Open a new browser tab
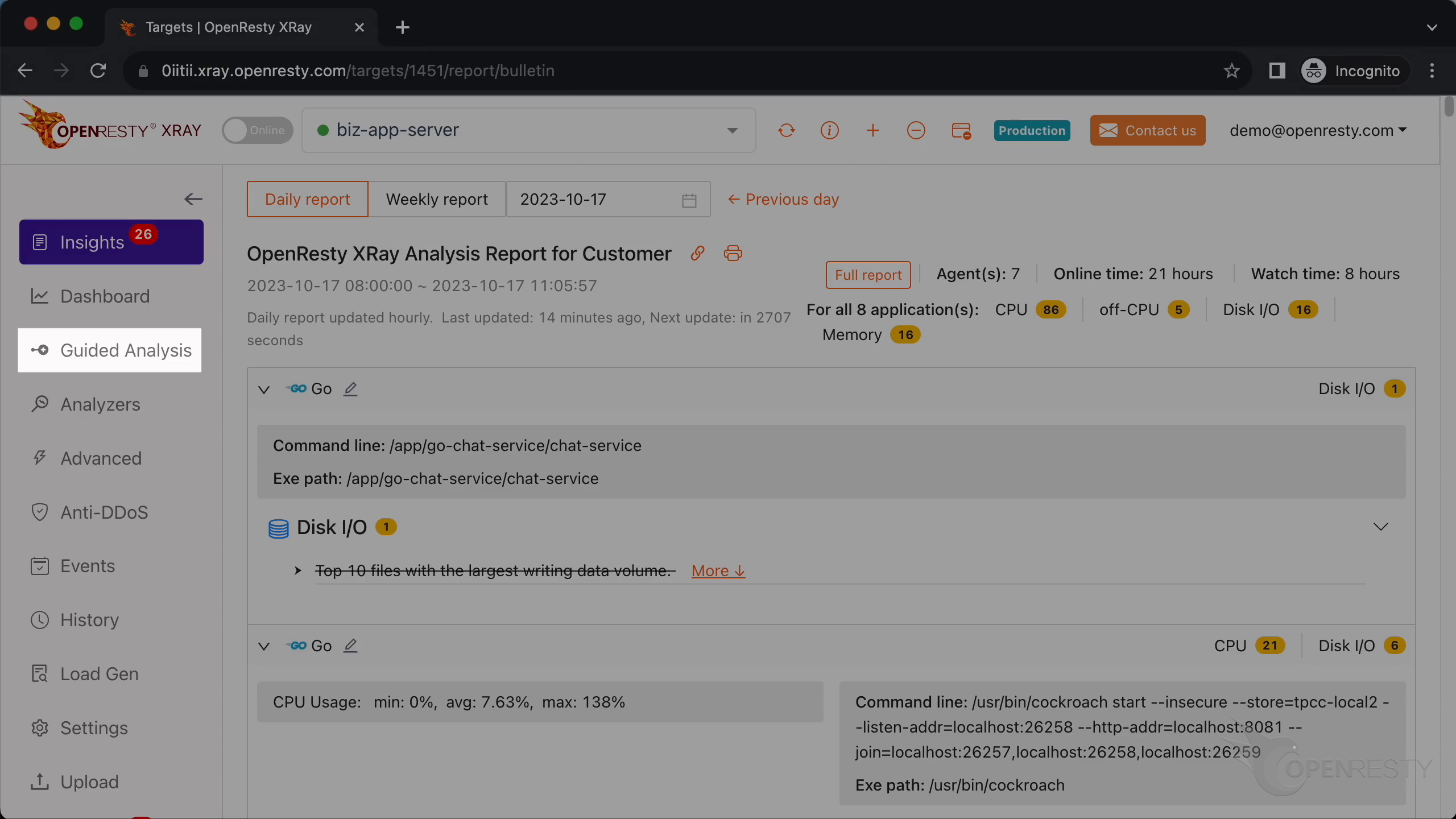 tap(403, 27)
